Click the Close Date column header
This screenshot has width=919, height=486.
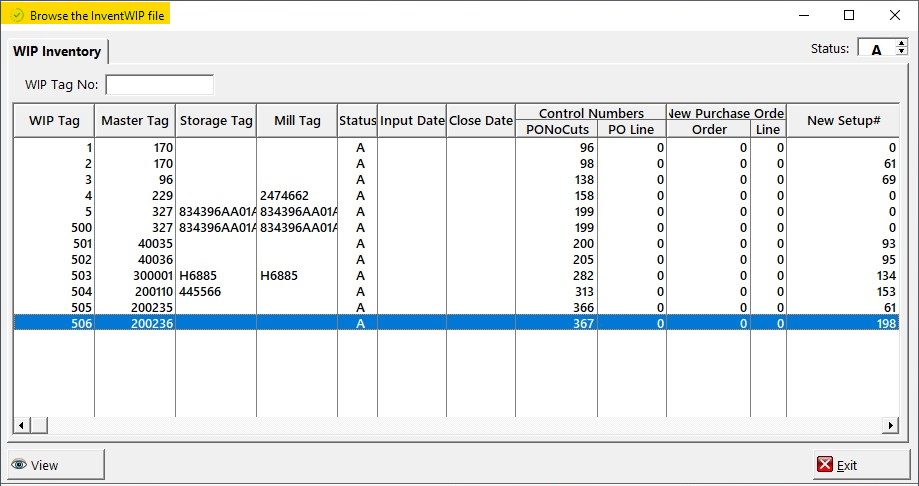pyautogui.click(x=481, y=121)
